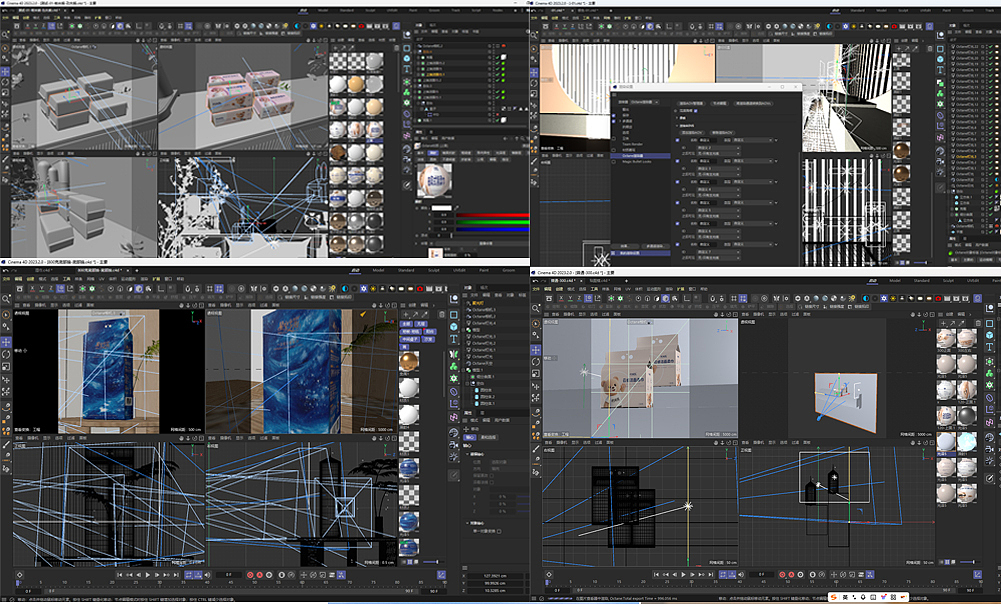Image resolution: width=1001 pixels, height=604 pixels.
Task: Switch to Model layout in the stacked-boxes window
Action: pyautogui.click(x=323, y=9)
